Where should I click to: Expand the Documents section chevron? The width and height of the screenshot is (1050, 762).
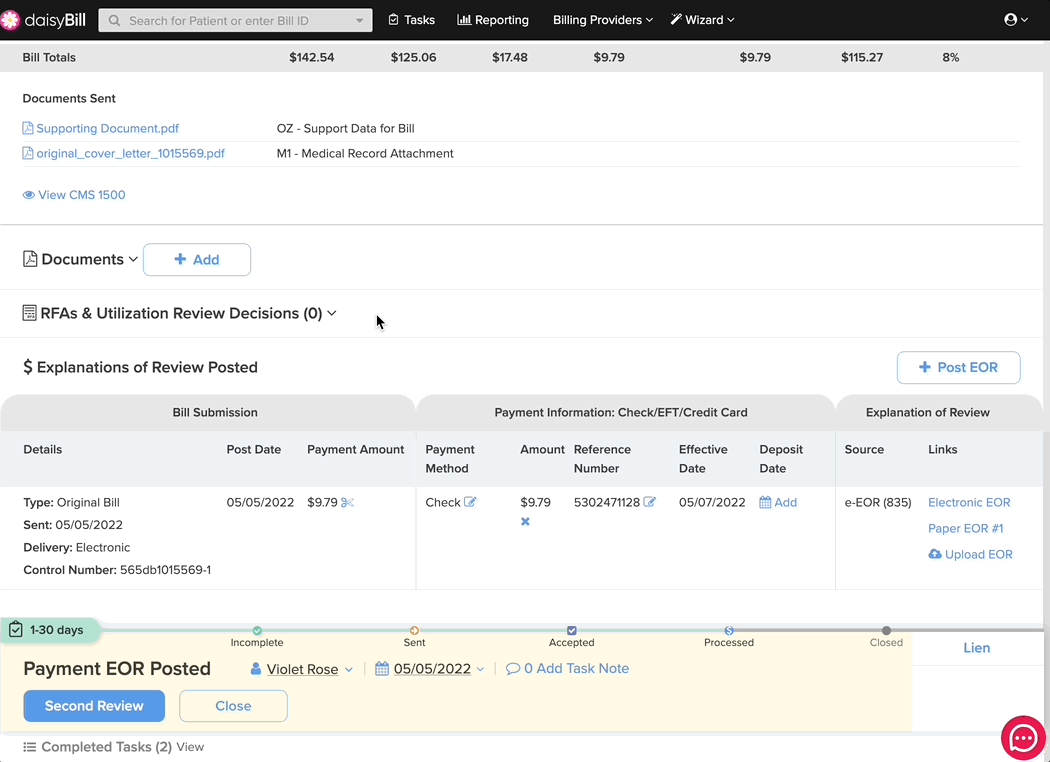pyautogui.click(x=133, y=259)
